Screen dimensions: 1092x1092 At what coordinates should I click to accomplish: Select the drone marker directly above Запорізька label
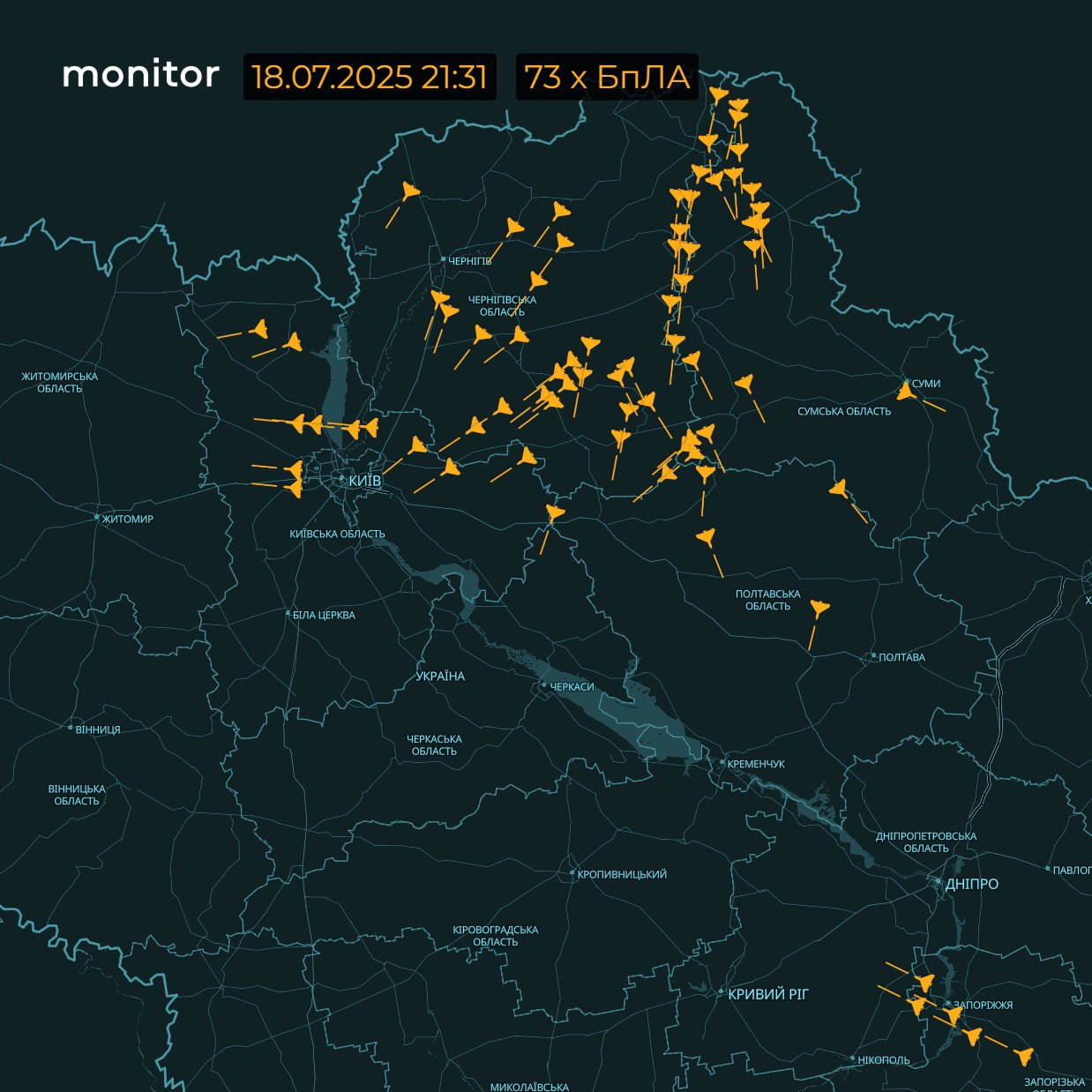click(1024, 1056)
